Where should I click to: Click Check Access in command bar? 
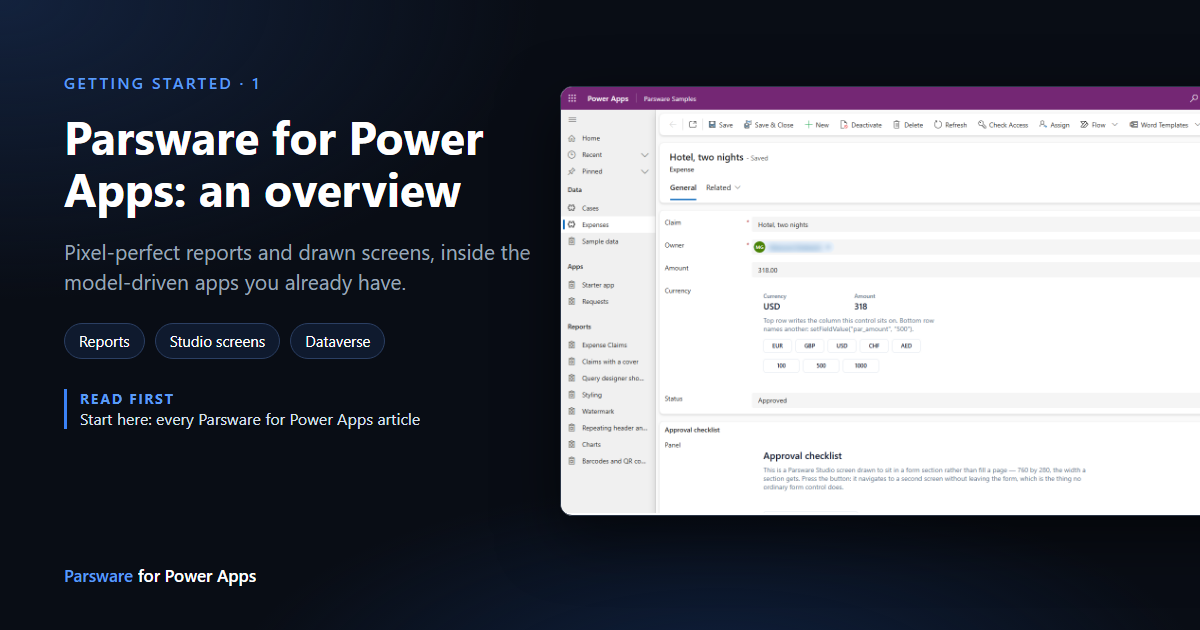click(1003, 125)
